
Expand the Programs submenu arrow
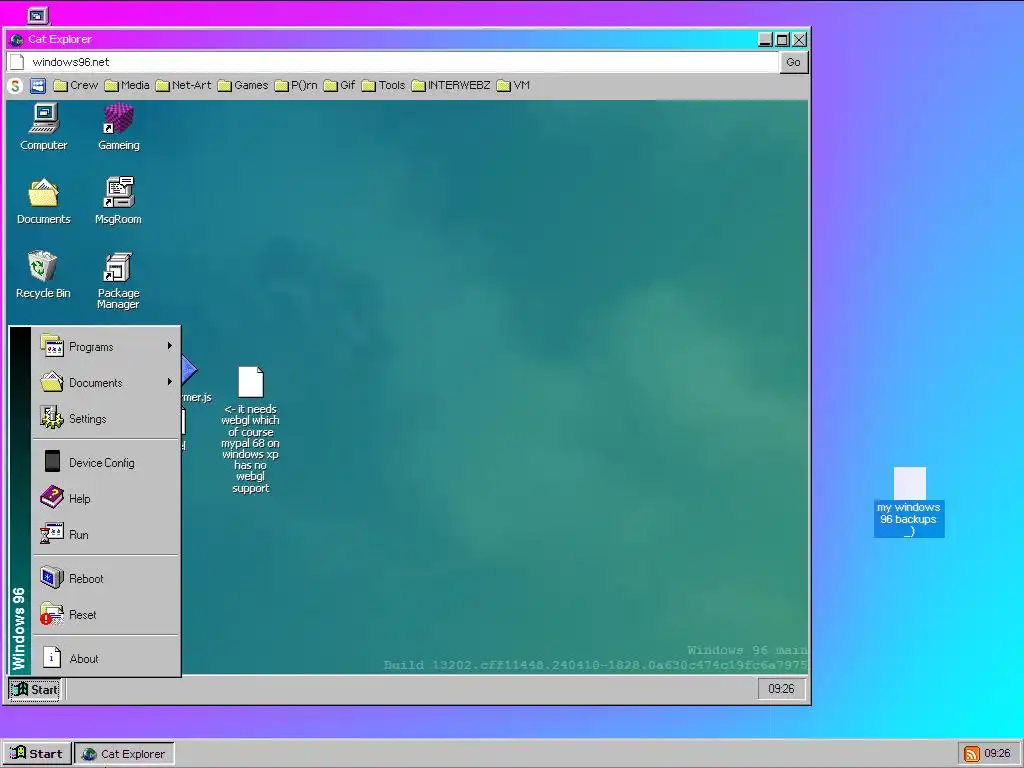click(170, 345)
